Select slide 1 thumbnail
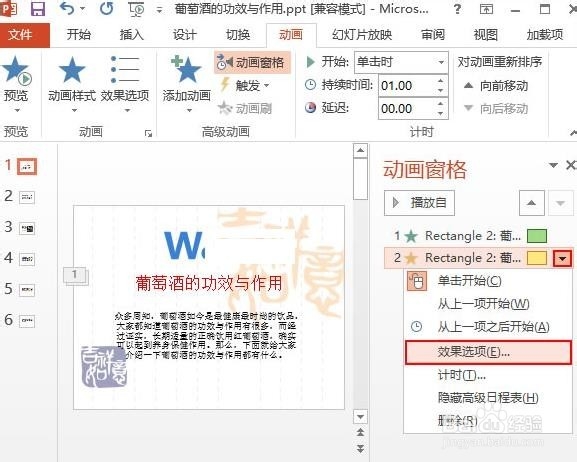The width and height of the screenshot is (577, 462). pos(28,167)
